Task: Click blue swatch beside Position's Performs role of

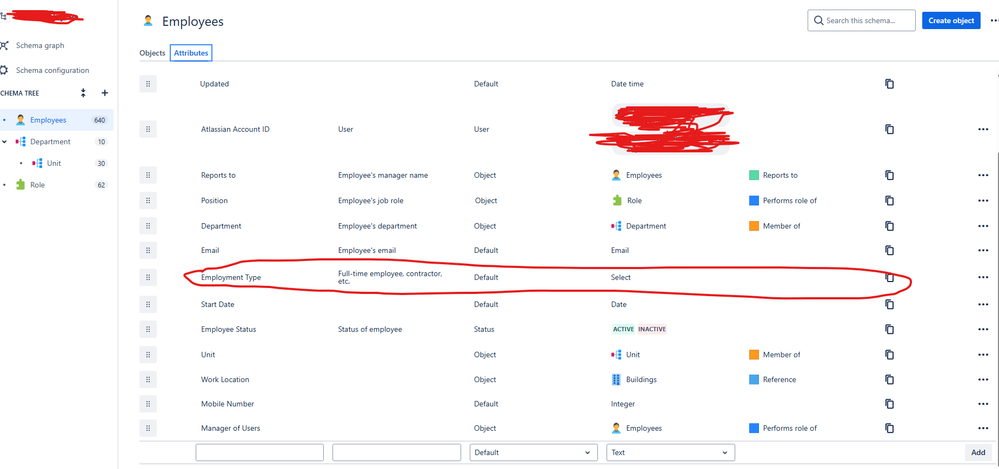Action: pyautogui.click(x=754, y=201)
